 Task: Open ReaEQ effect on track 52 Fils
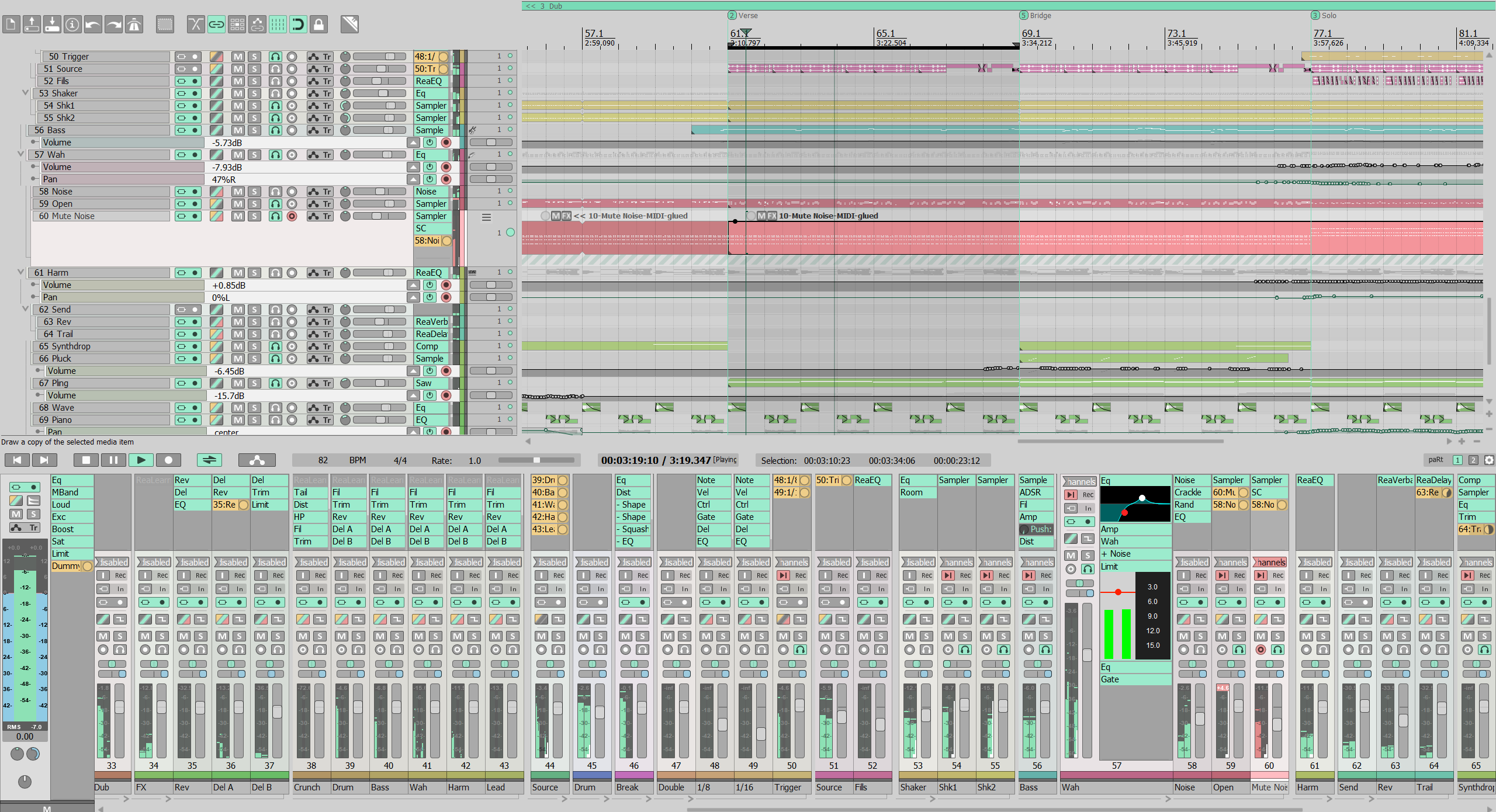pyautogui.click(x=431, y=81)
